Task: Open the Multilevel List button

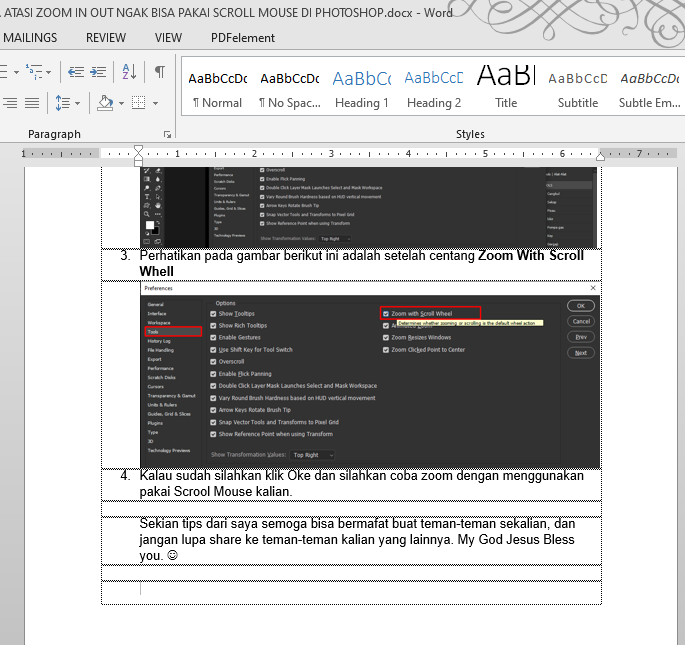Action: [x=34, y=71]
